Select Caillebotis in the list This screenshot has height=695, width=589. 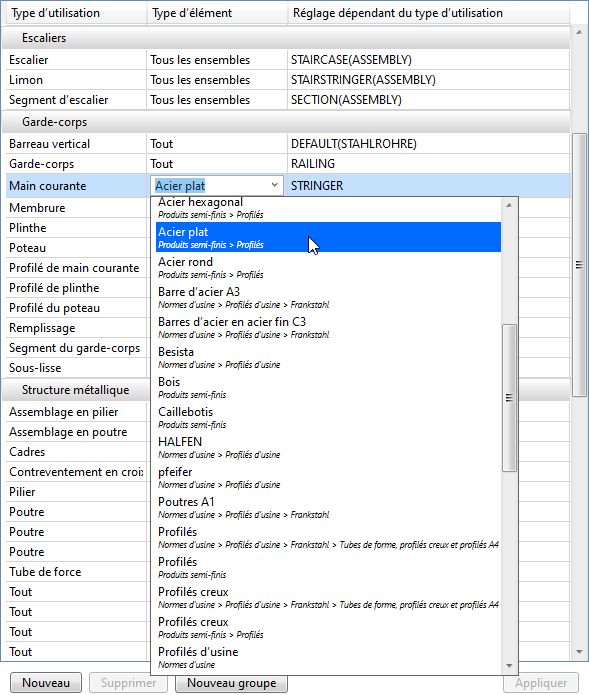tap(328, 417)
